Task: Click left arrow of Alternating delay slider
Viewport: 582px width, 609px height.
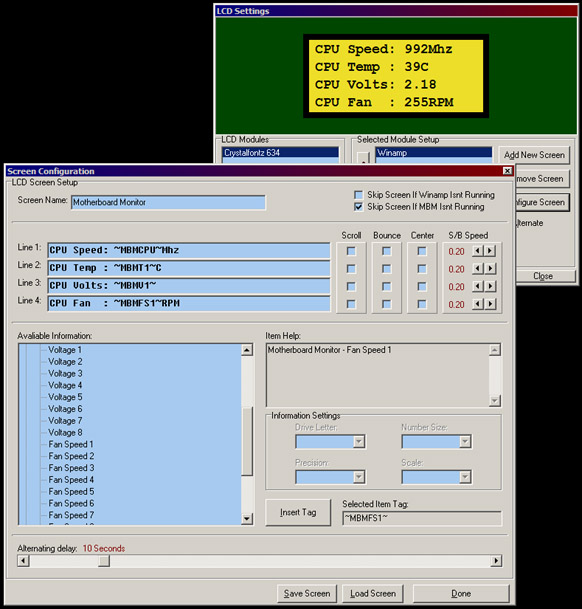Action: [x=24, y=560]
